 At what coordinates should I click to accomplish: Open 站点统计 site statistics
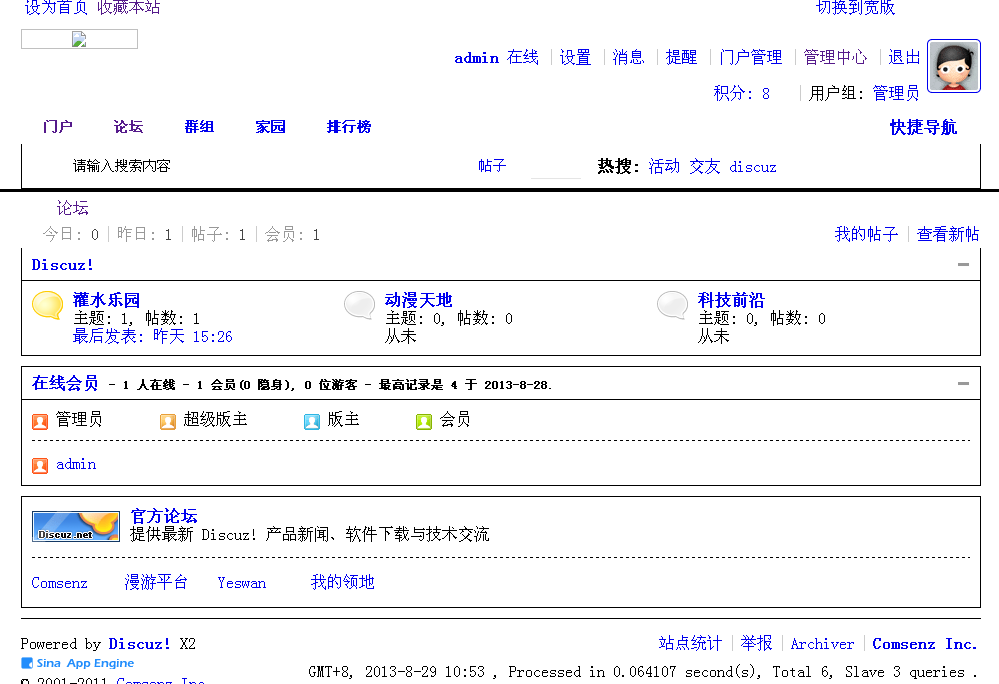pyautogui.click(x=689, y=643)
